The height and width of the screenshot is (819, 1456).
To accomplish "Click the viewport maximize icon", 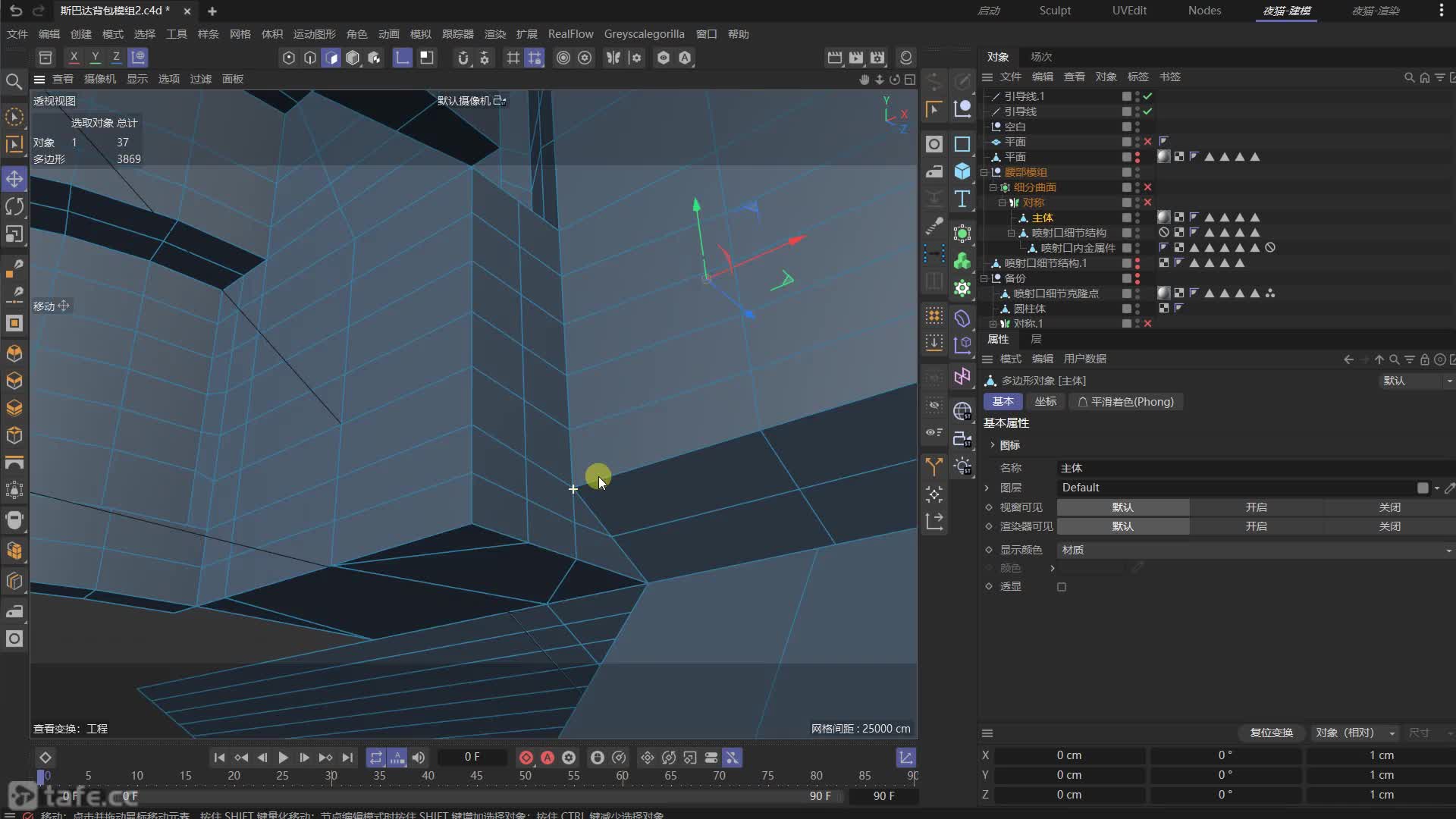I will [910, 80].
